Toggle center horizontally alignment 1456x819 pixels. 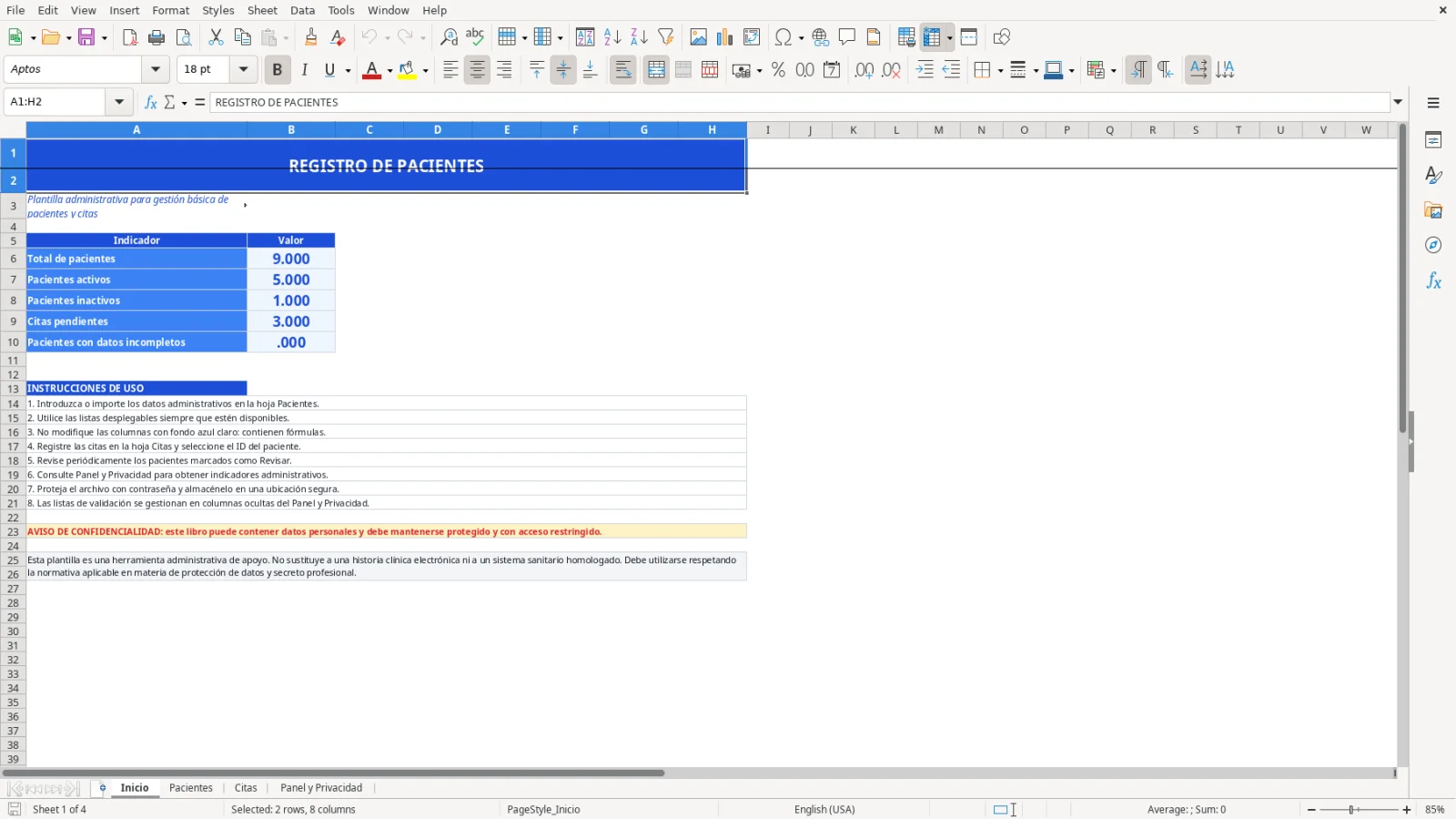477,70
